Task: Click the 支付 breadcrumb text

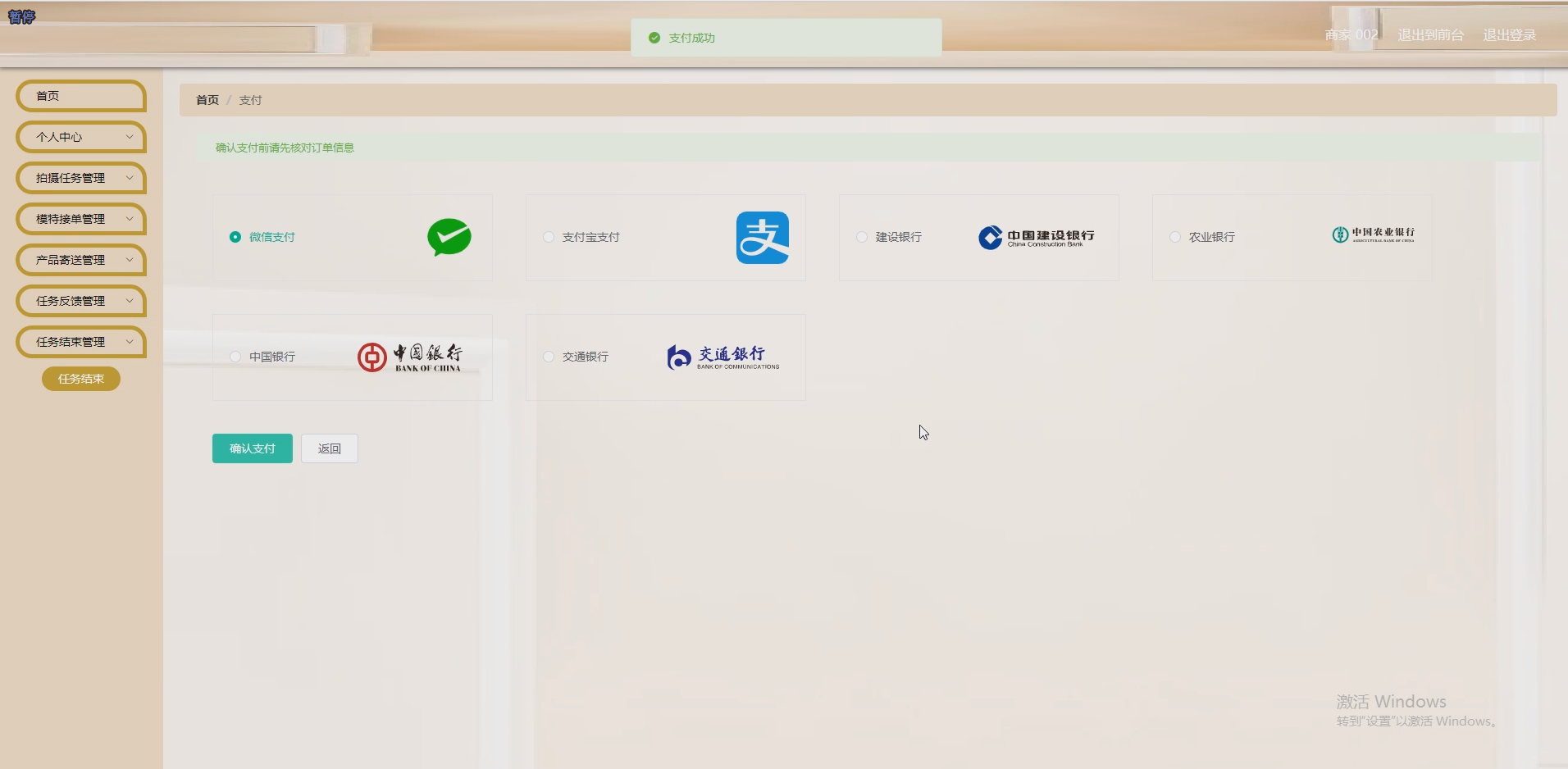Action: [250, 100]
